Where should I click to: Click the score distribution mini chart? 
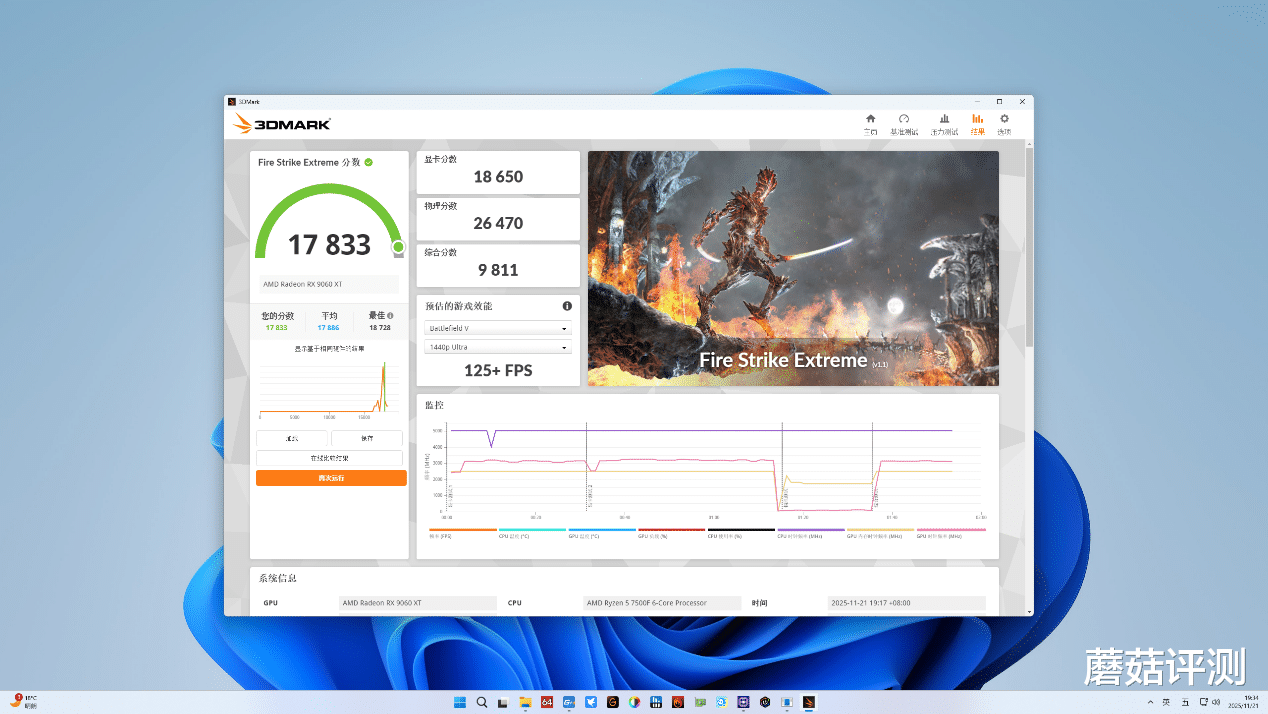point(331,388)
